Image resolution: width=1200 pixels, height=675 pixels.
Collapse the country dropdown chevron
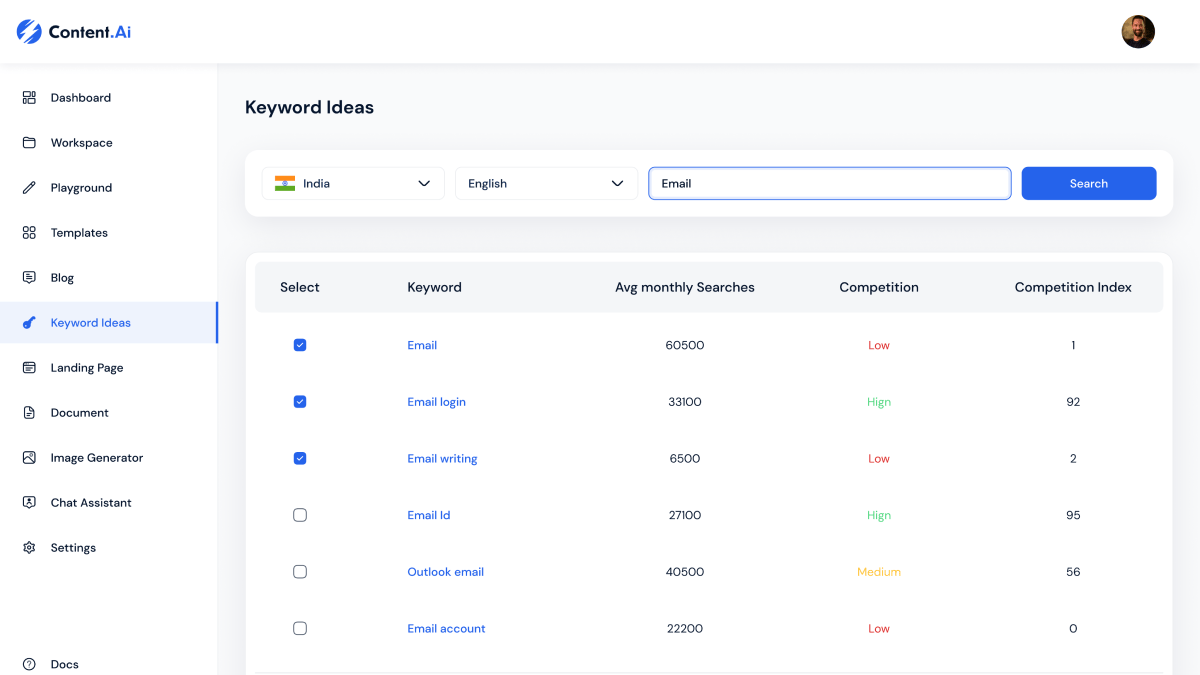point(424,183)
